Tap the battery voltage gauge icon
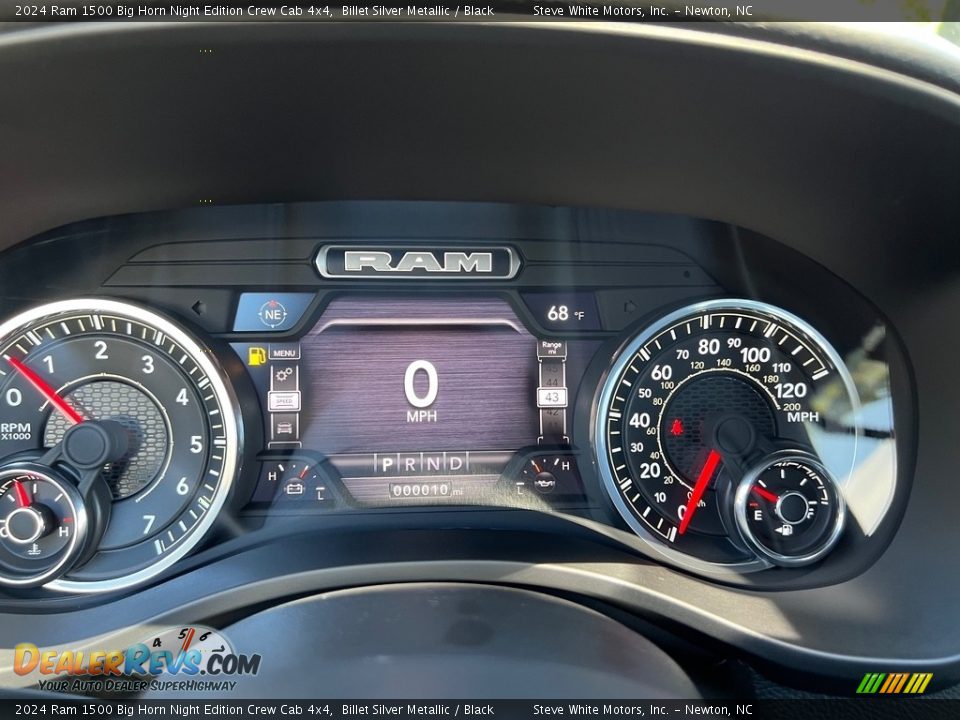 click(294, 488)
